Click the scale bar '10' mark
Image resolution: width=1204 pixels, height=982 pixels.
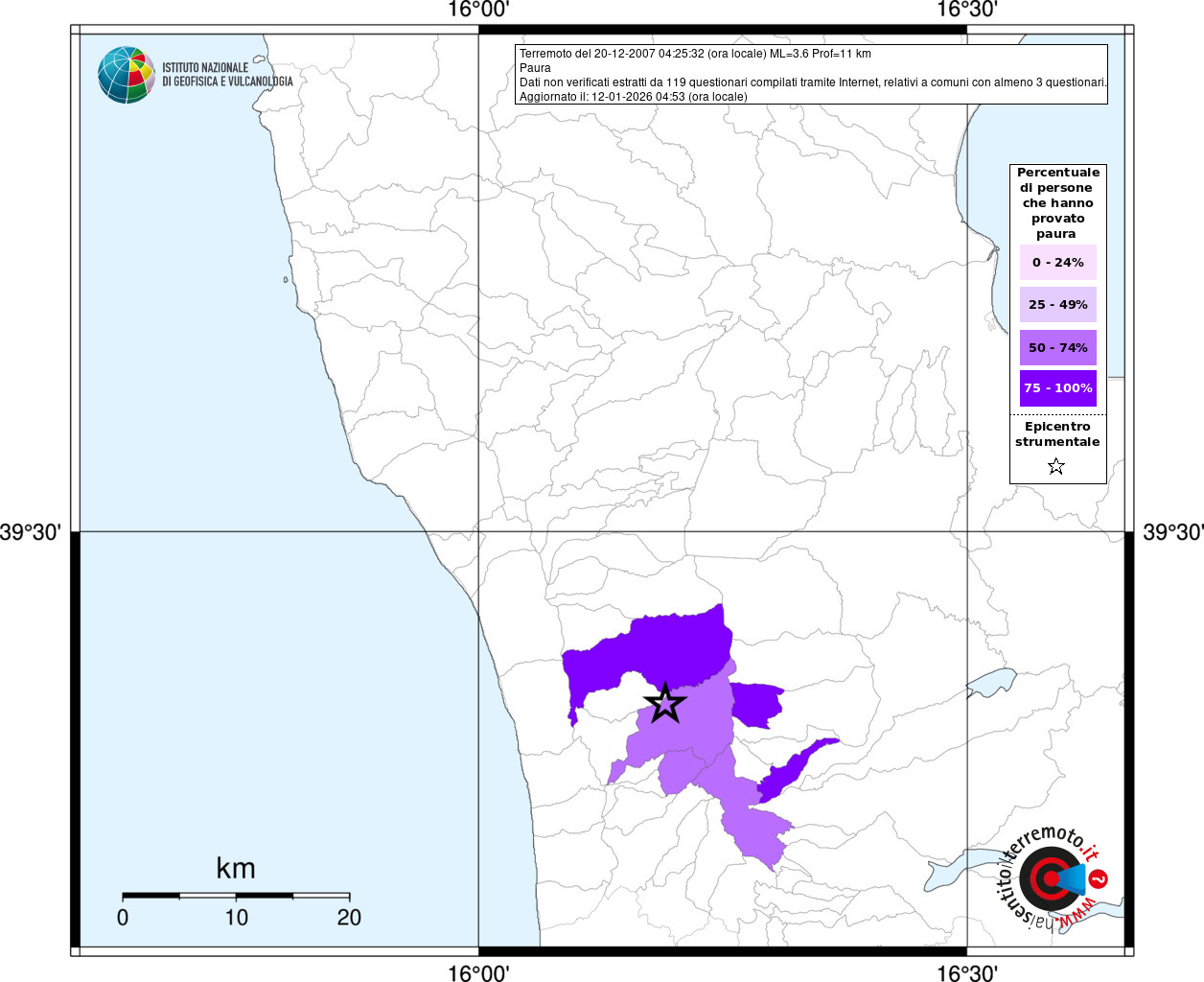pos(236,918)
